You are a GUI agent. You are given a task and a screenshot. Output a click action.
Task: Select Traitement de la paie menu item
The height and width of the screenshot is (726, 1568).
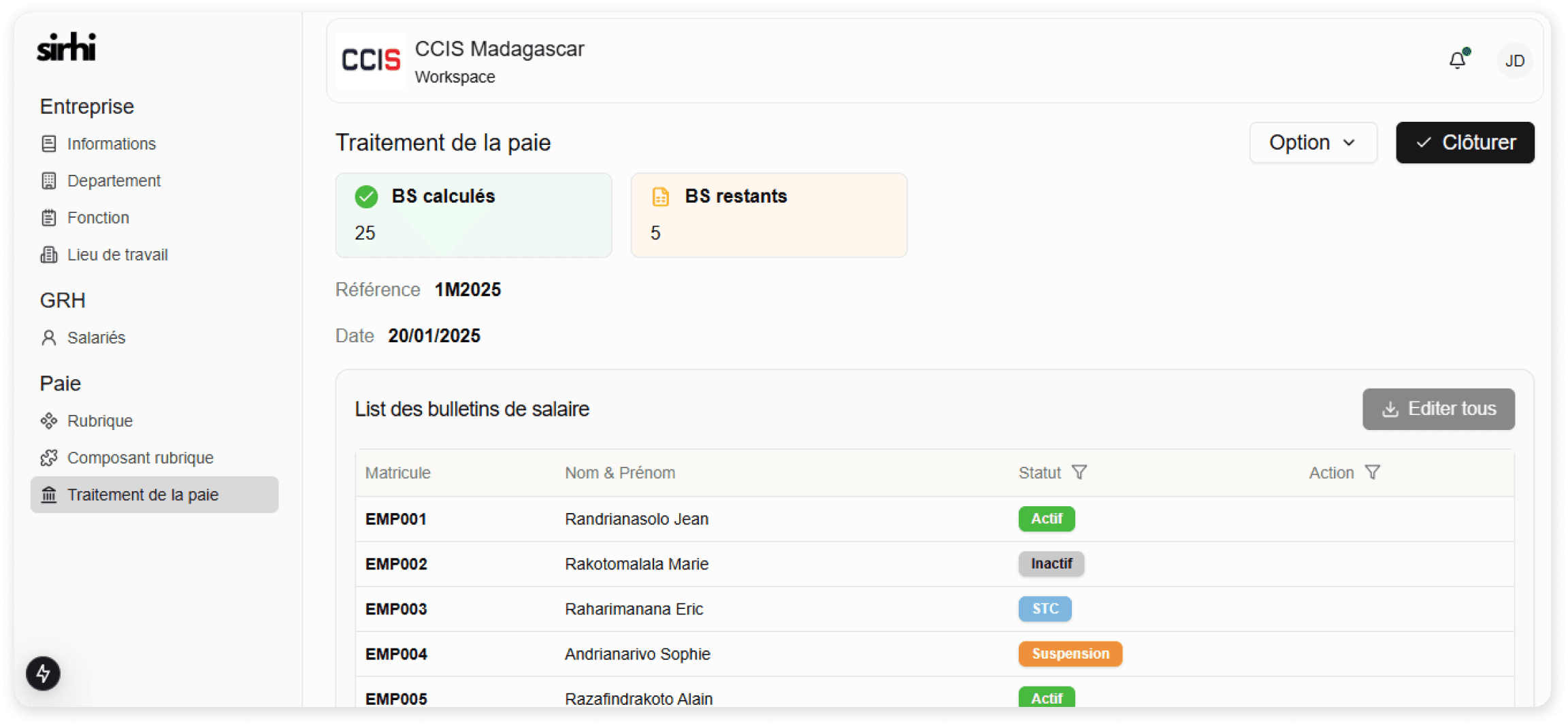pos(142,495)
